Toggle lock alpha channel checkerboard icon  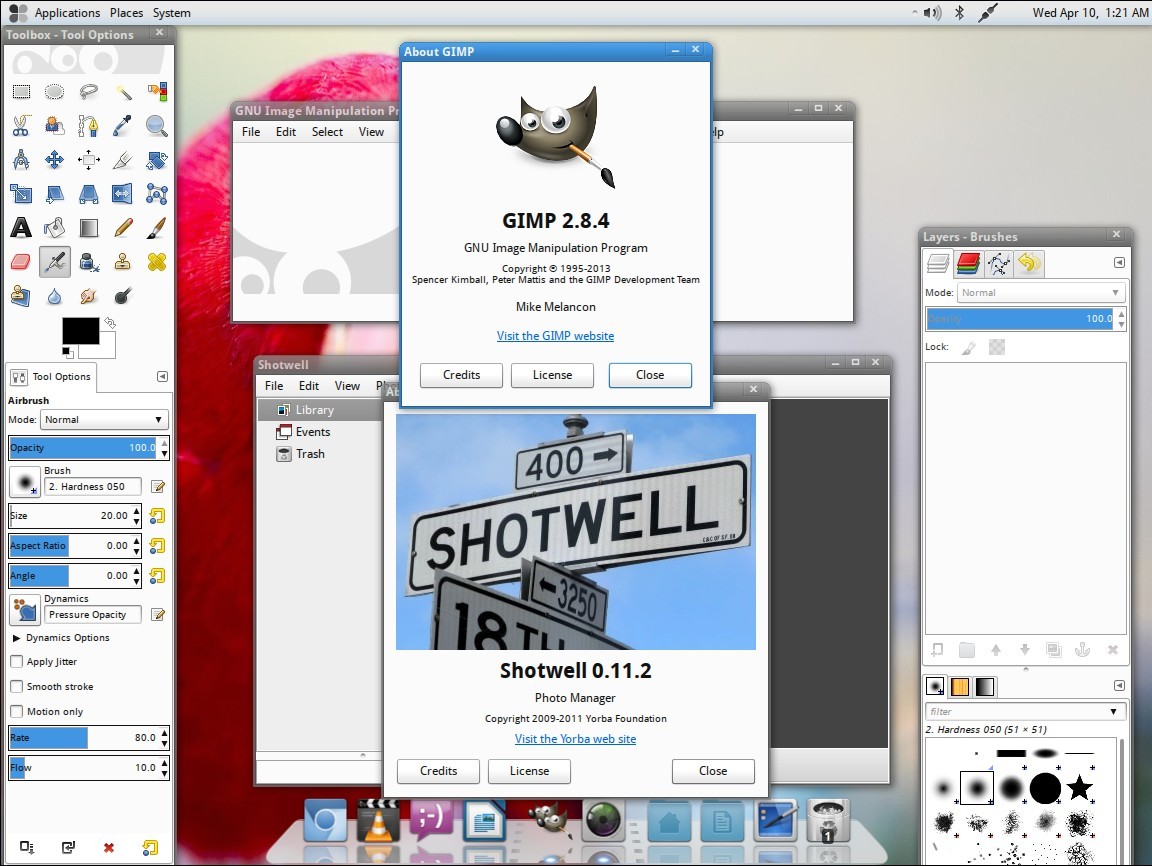tap(997, 347)
